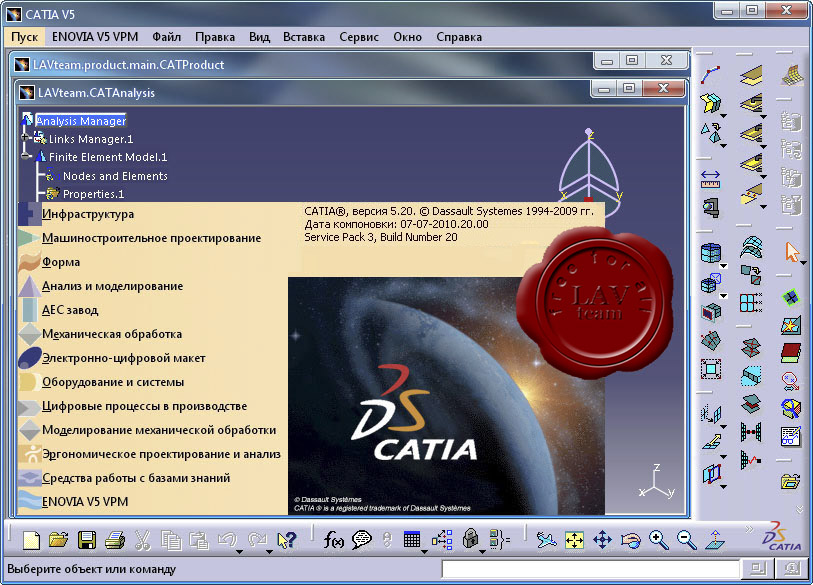Open the Пуск menu
The width and height of the screenshot is (813, 585).
point(24,37)
